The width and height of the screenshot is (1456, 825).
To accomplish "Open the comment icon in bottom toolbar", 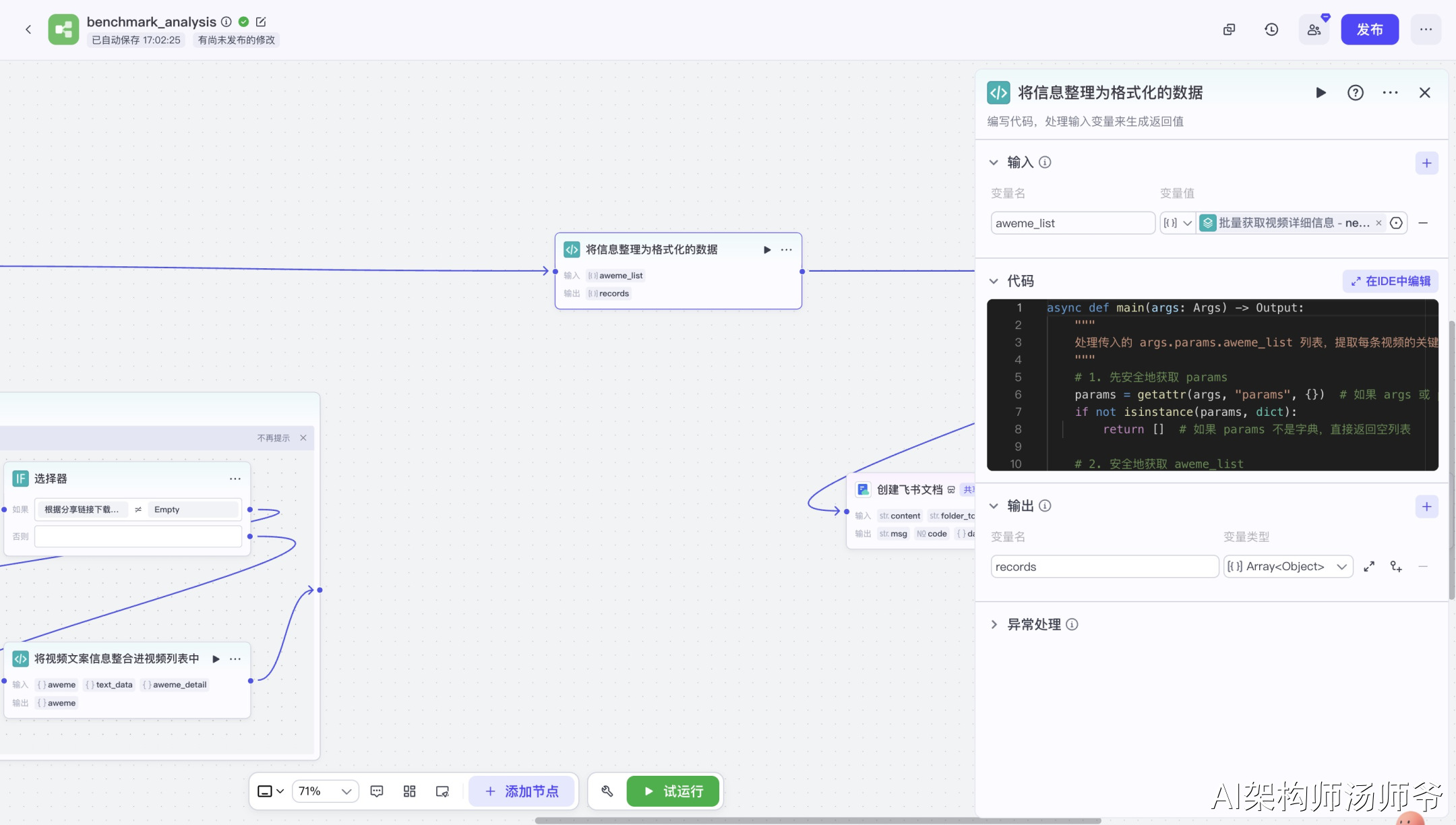I will (x=377, y=791).
